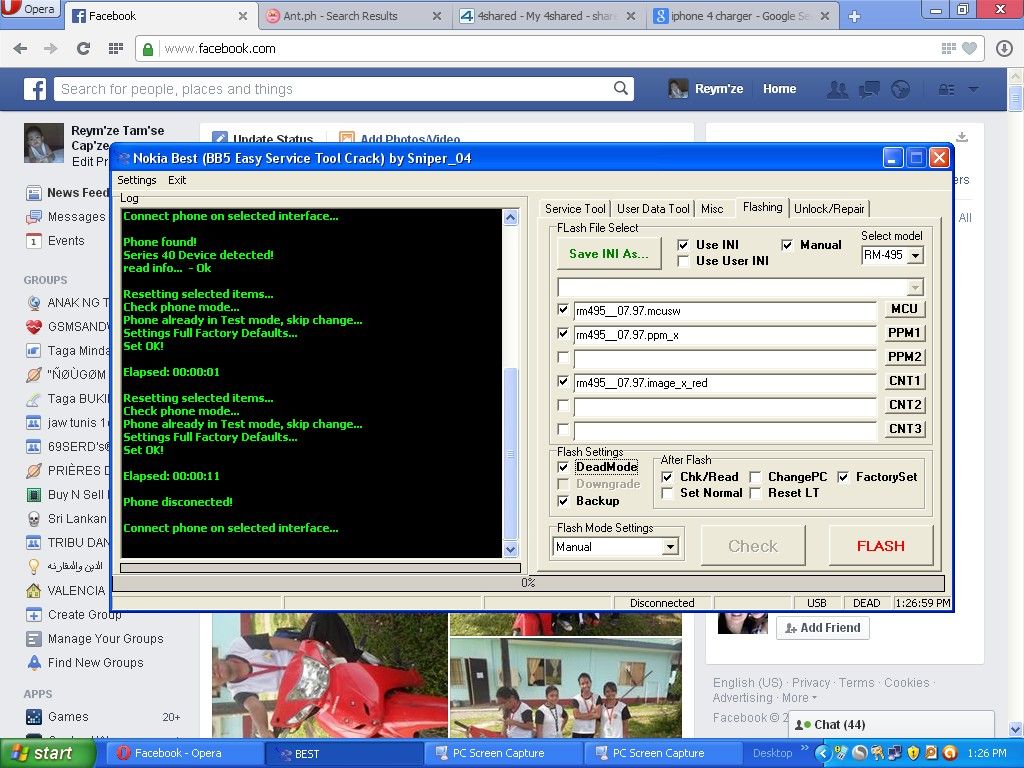1024x768 pixels.
Task: Uncheck the FactorySet option
Action: 843,477
